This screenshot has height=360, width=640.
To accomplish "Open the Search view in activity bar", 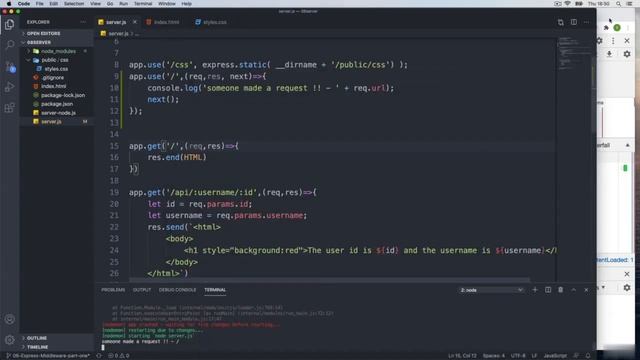I will (x=9, y=44).
